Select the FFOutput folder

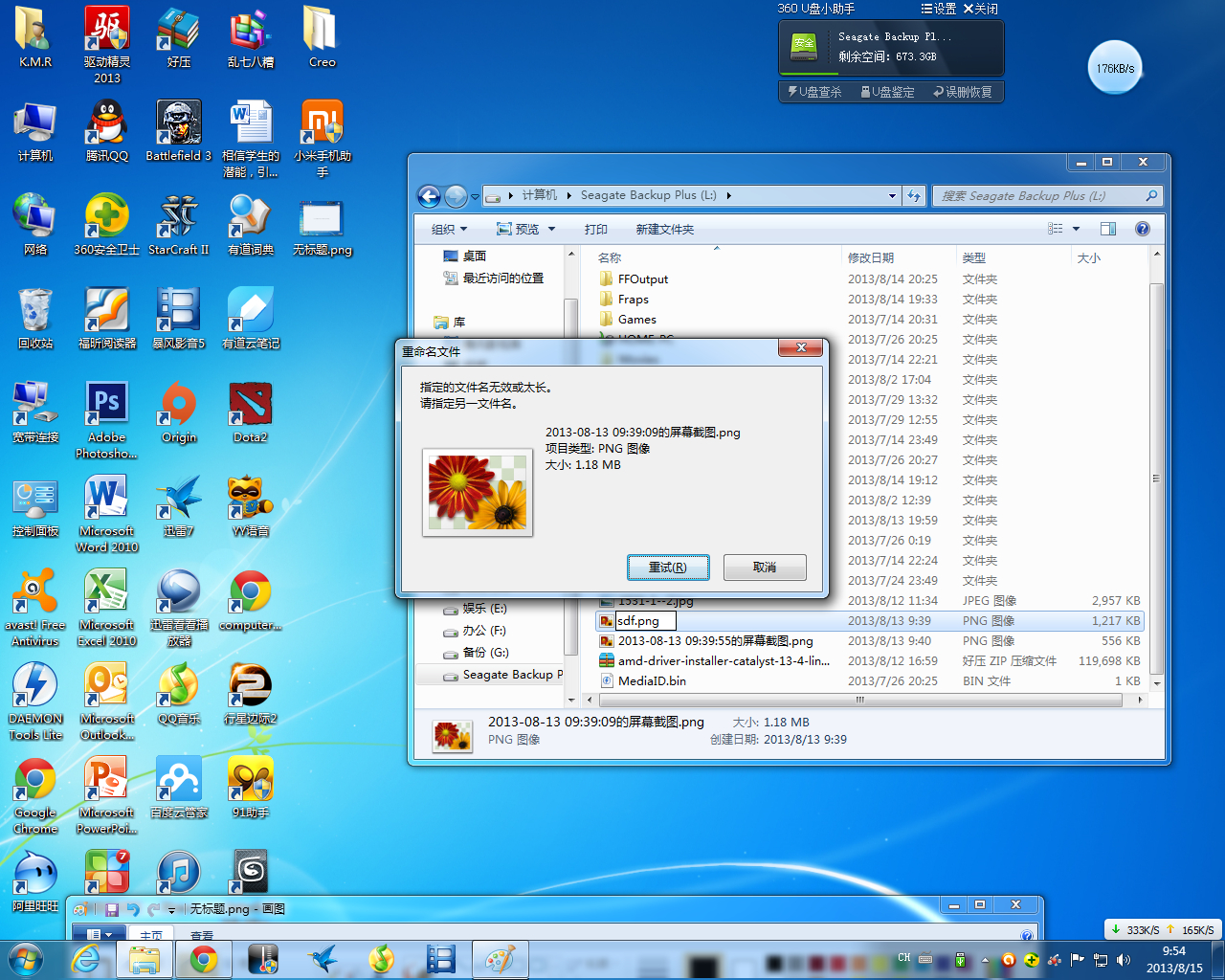click(643, 279)
